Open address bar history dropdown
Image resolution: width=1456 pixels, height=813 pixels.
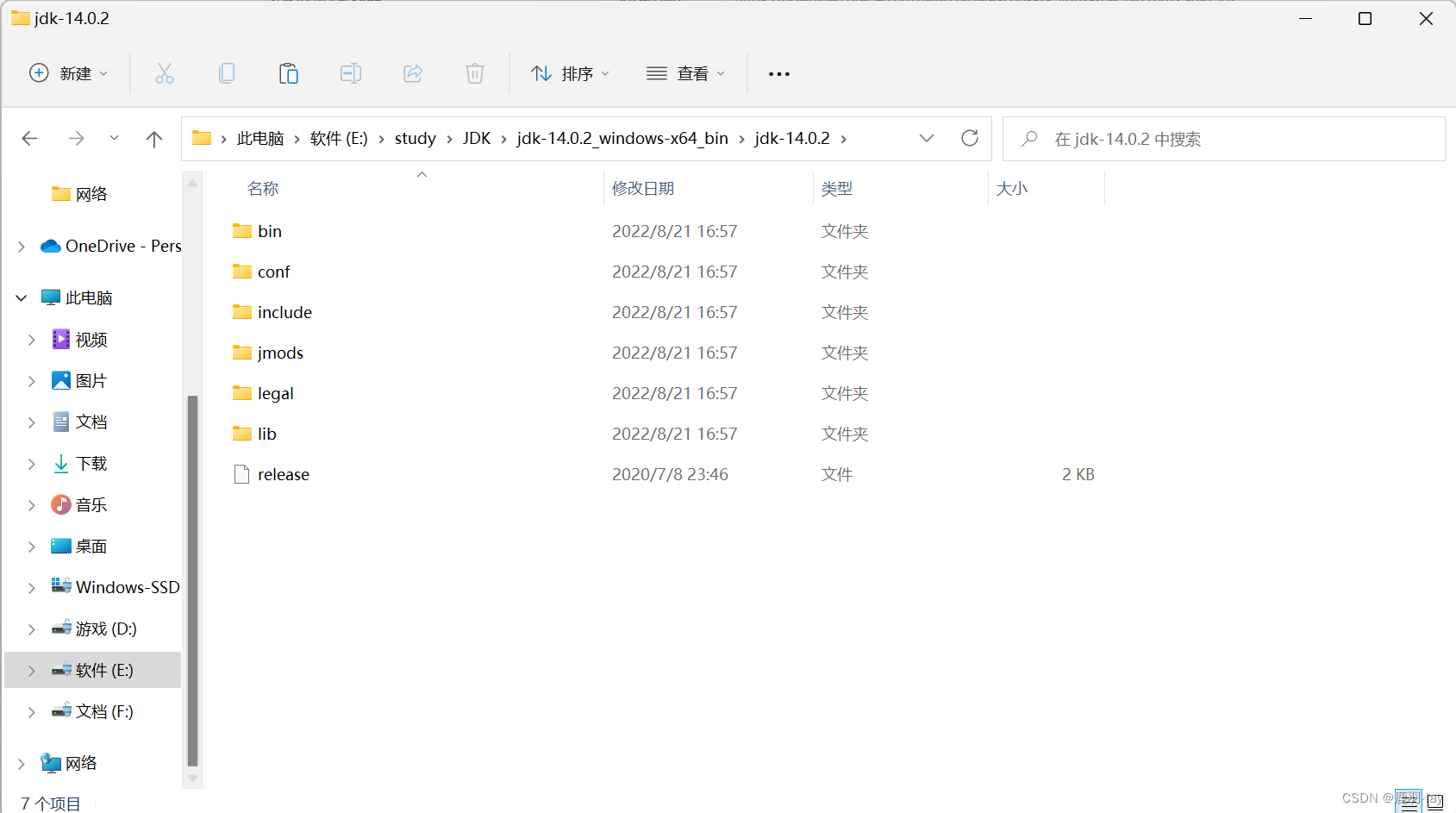[927, 139]
